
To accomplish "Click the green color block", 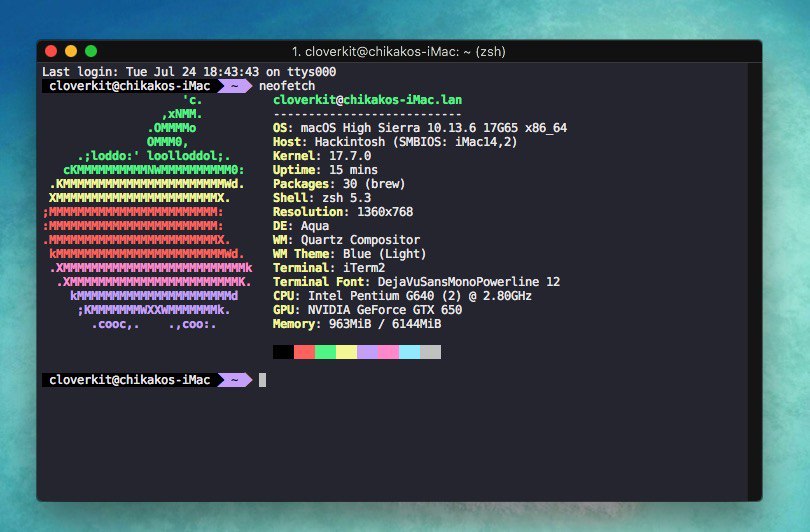I will pos(325,352).
